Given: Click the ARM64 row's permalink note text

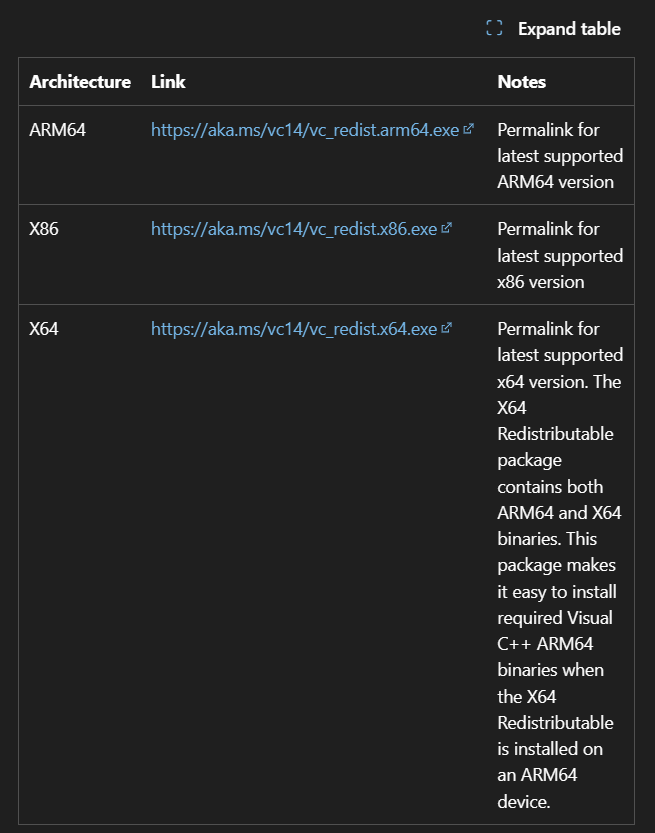Looking at the screenshot, I should 560,156.
